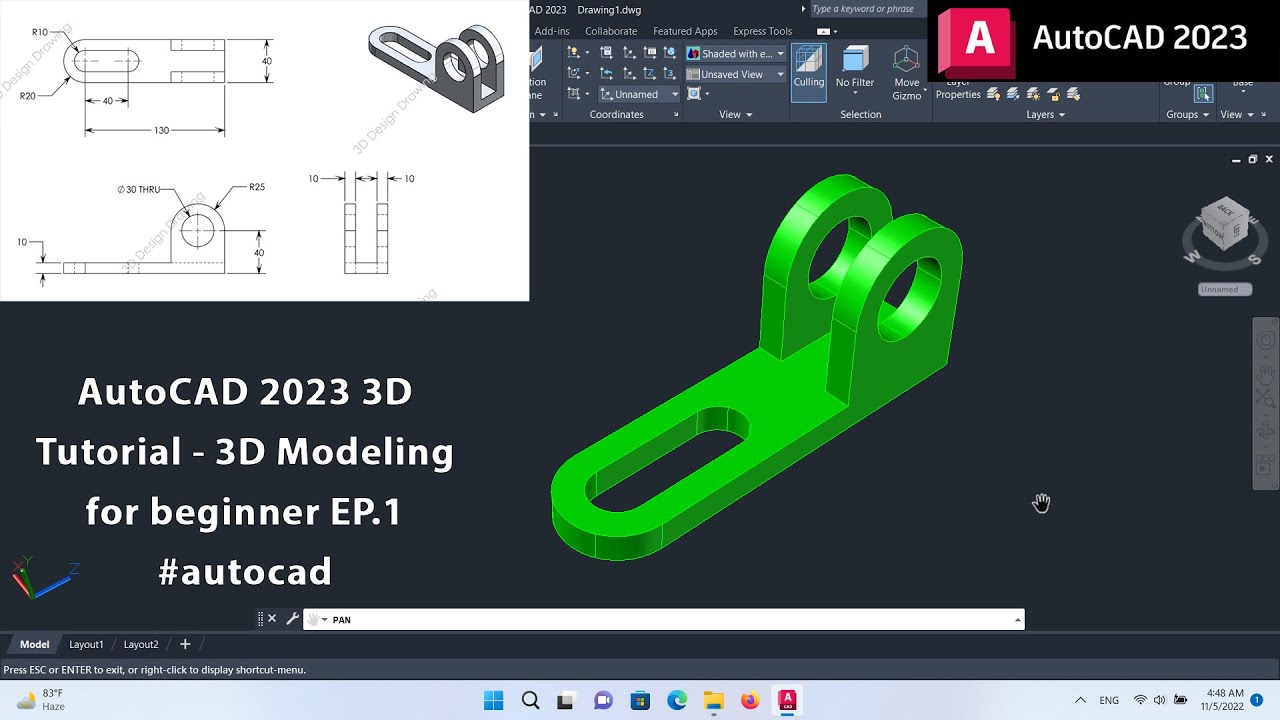Switch to the Layout1 tab
Viewport: 1280px width, 720px height.
coord(86,645)
